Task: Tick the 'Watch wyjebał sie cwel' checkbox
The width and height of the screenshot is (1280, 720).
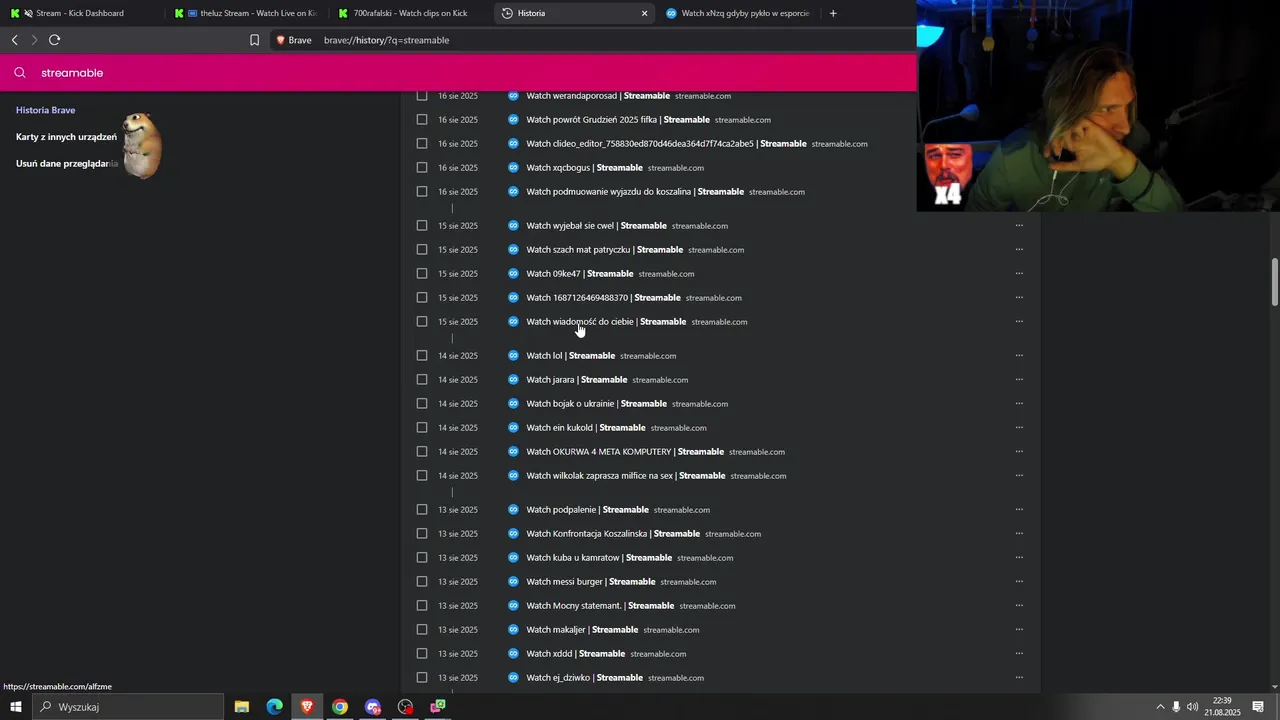Action: point(422,226)
